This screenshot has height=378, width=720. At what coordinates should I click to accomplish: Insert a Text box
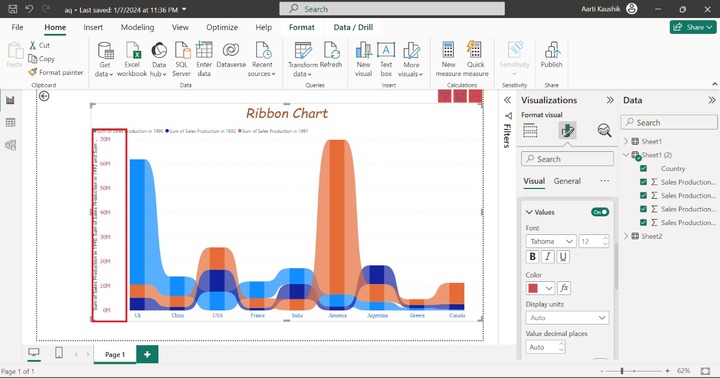pyautogui.click(x=386, y=59)
